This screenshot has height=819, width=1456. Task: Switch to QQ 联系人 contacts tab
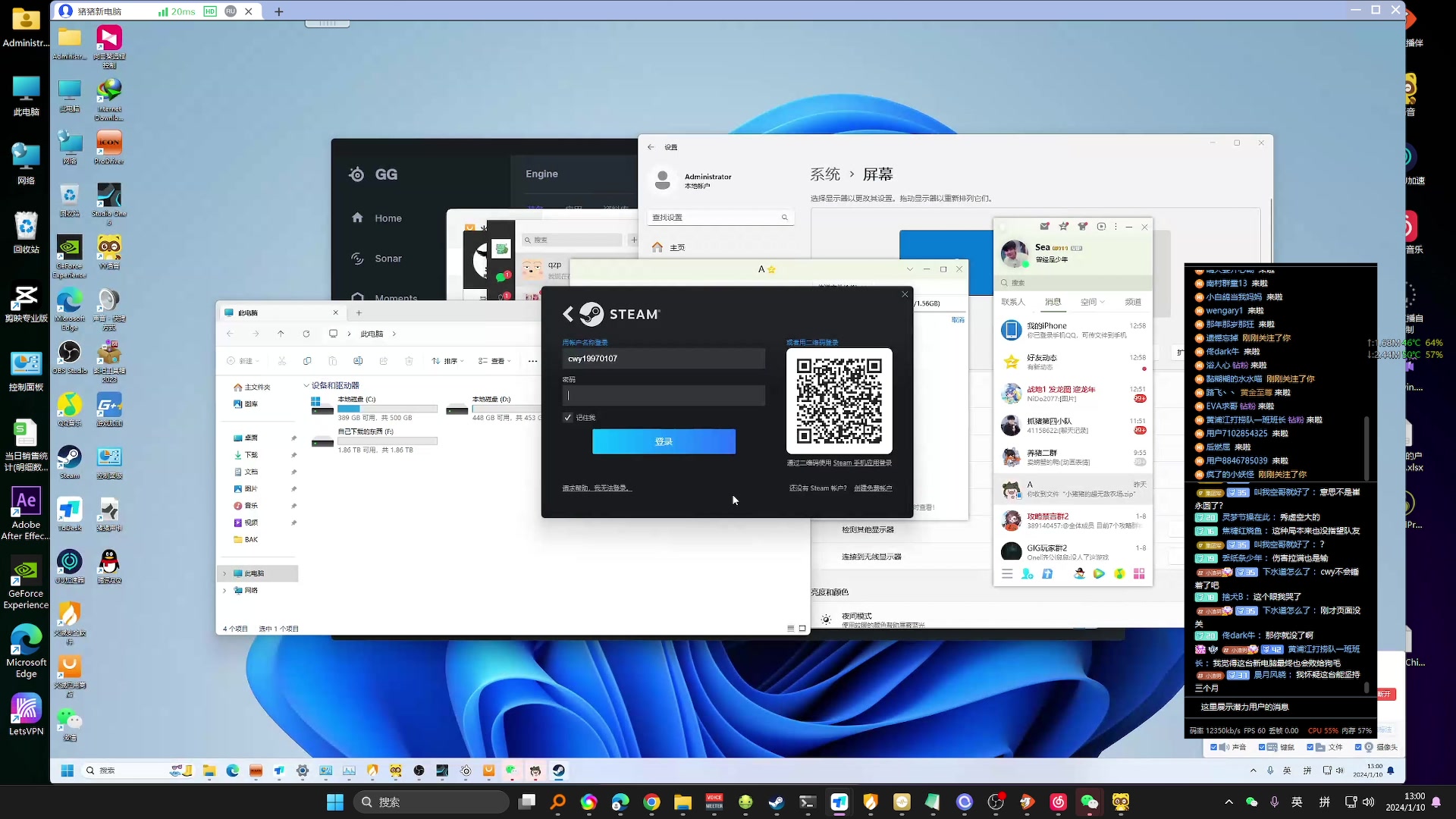click(1013, 302)
